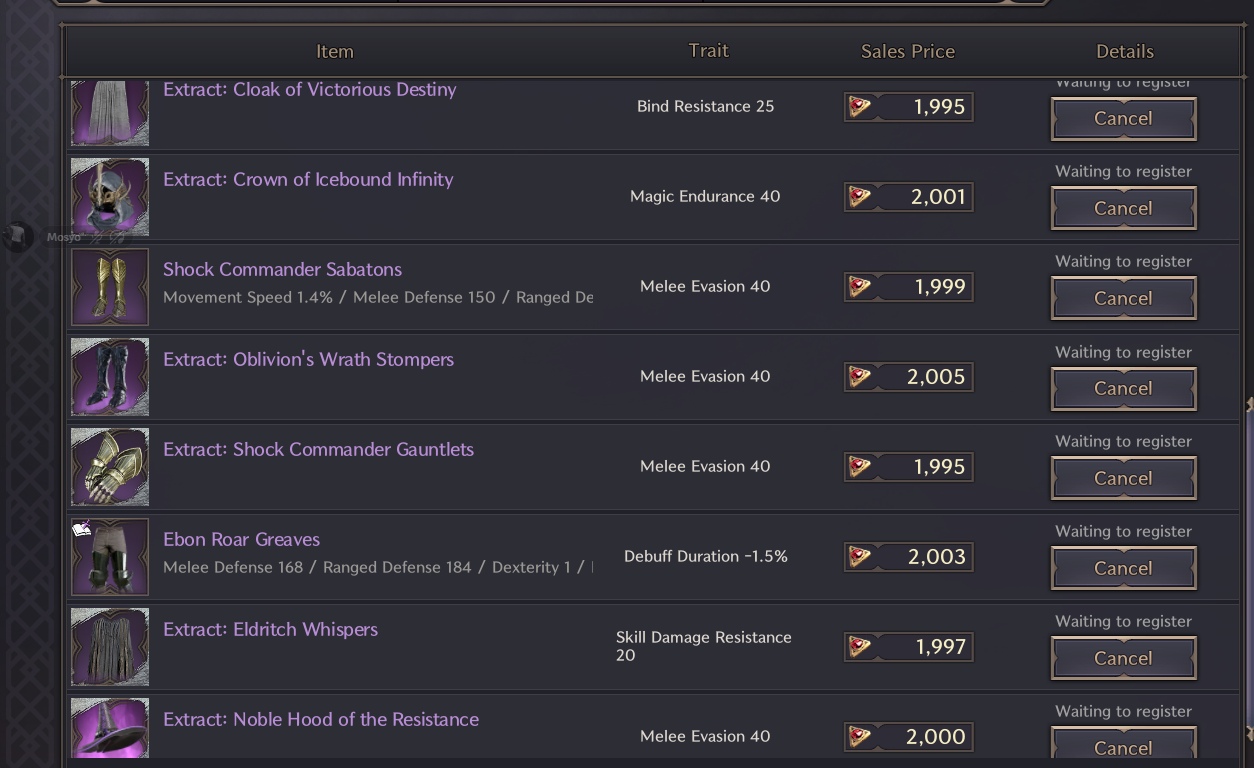Image resolution: width=1254 pixels, height=768 pixels.
Task: Sort by the Trait column header
Action: (709, 51)
